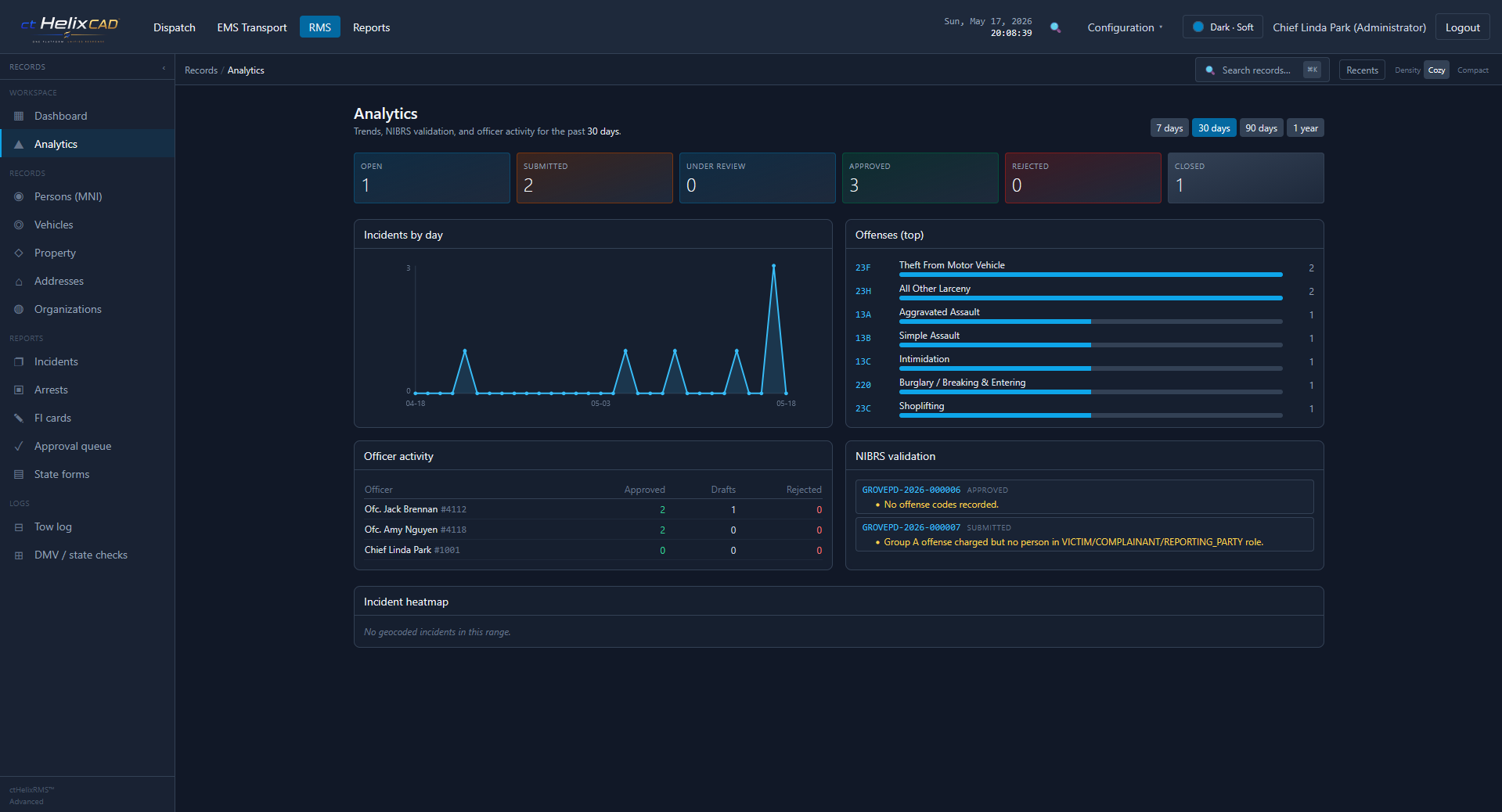Open Approval queue in the sidebar

87,446
